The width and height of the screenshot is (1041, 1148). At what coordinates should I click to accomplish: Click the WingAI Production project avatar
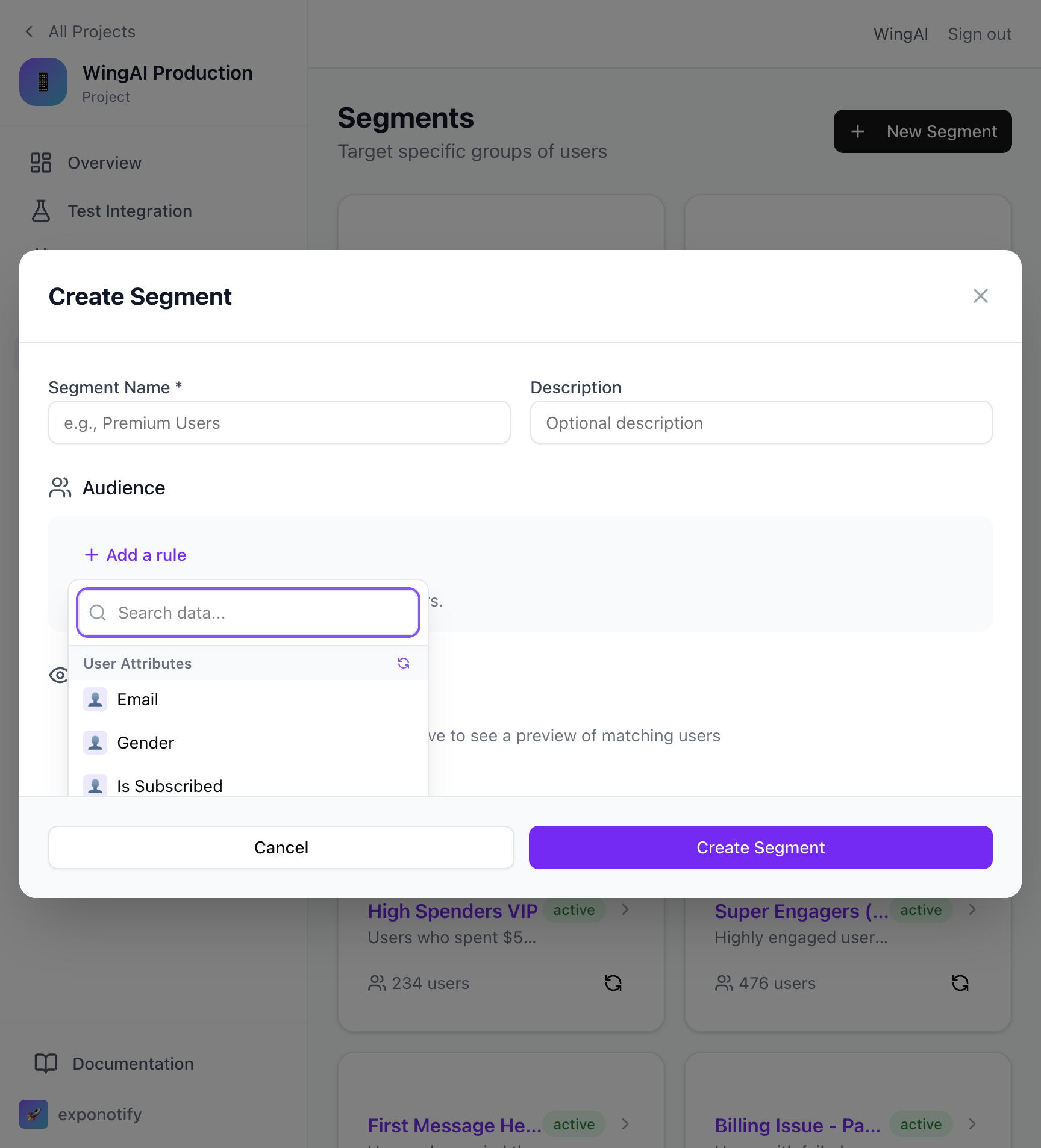[43, 82]
